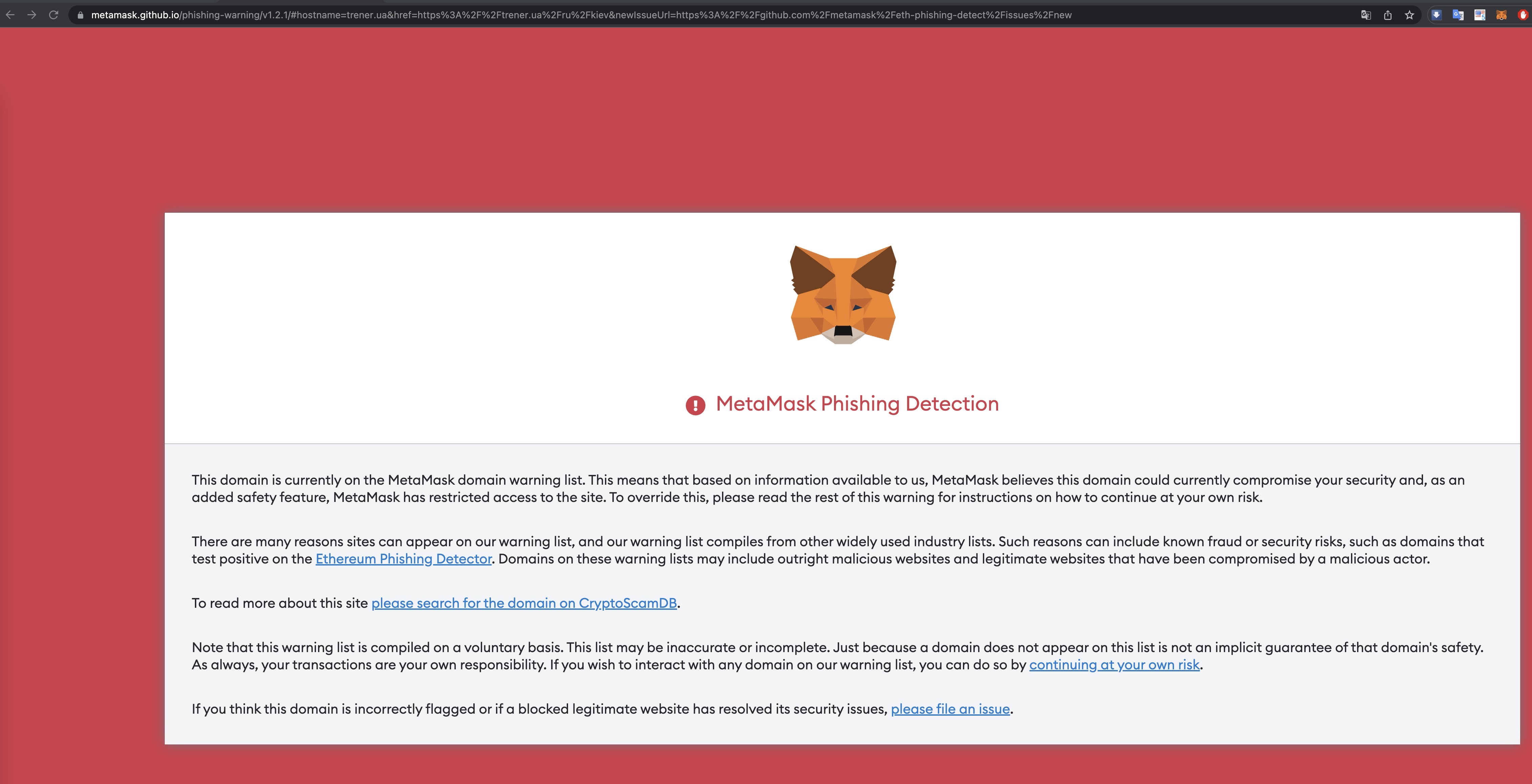Navigate forward in browser history
This screenshot has height=784, width=1532.
coord(31,15)
